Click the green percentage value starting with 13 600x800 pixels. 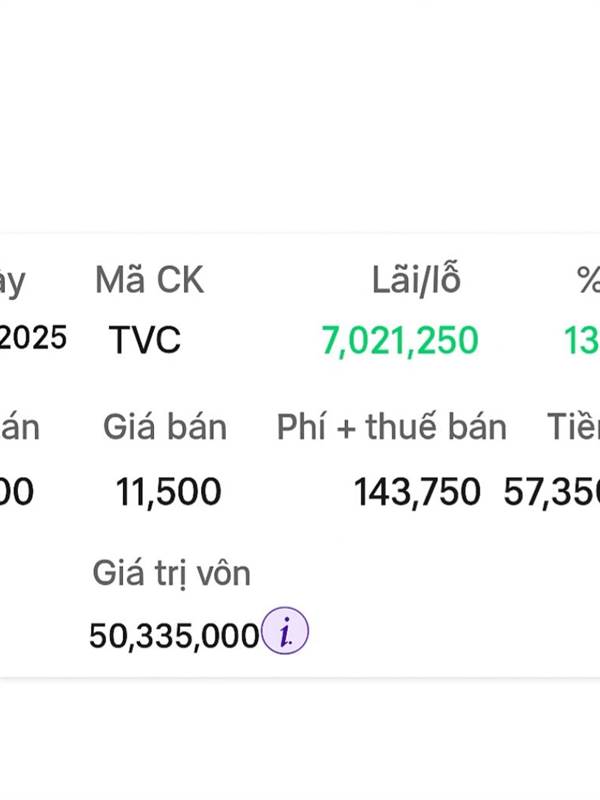[x=581, y=341]
